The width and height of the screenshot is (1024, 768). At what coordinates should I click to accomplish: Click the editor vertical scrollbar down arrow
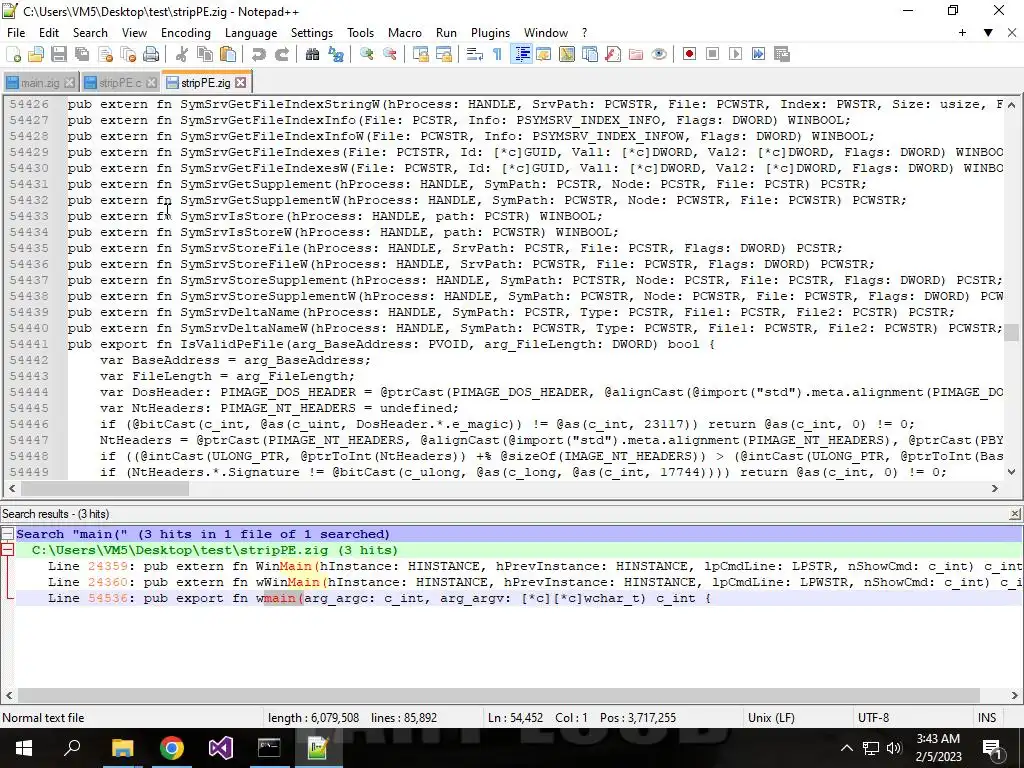(x=1012, y=472)
